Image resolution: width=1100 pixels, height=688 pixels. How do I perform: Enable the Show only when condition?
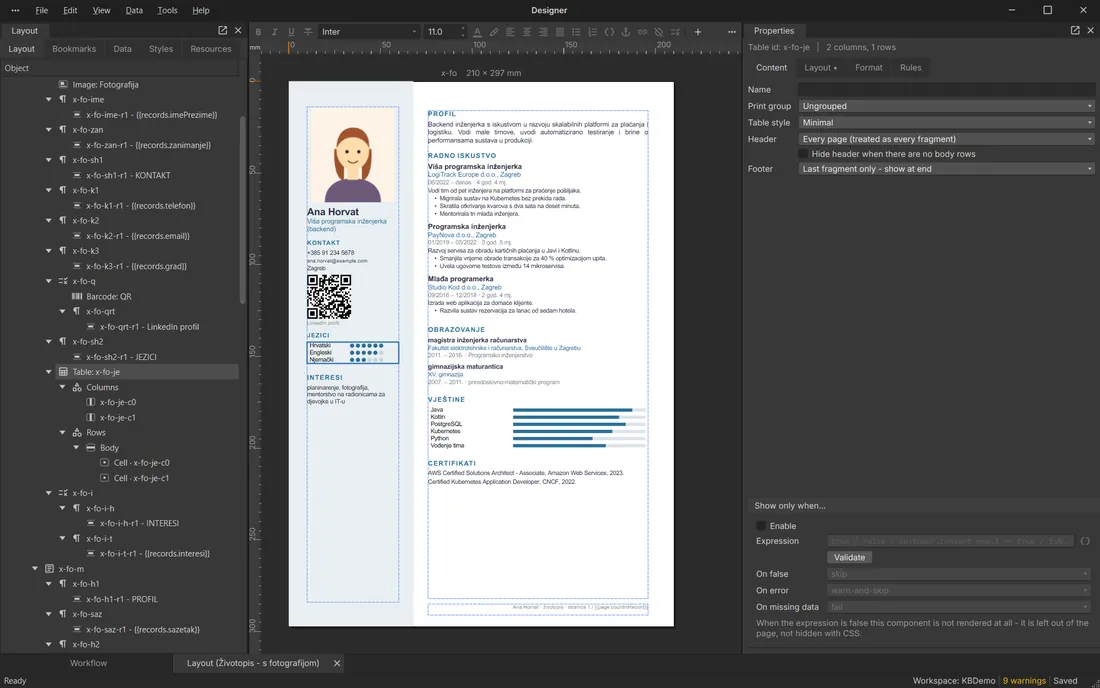pos(761,526)
